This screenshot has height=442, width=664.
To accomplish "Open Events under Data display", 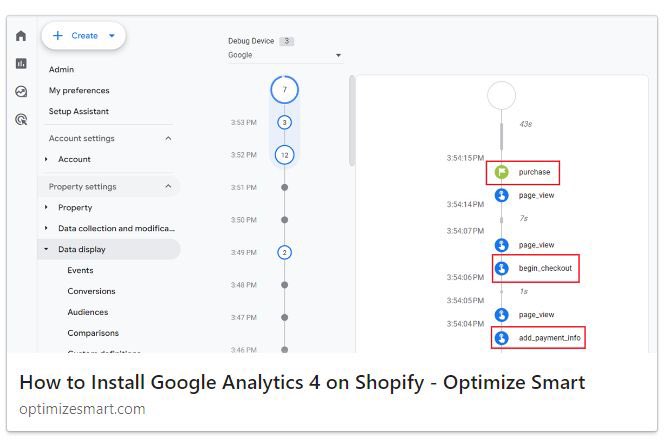I will pyautogui.click(x=80, y=270).
